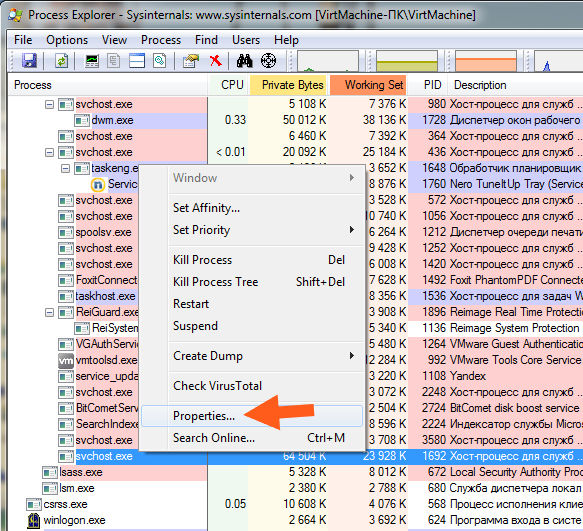This screenshot has height=531, width=583.
Task: Click the lsm.exe process icon
Action: (x=50, y=488)
